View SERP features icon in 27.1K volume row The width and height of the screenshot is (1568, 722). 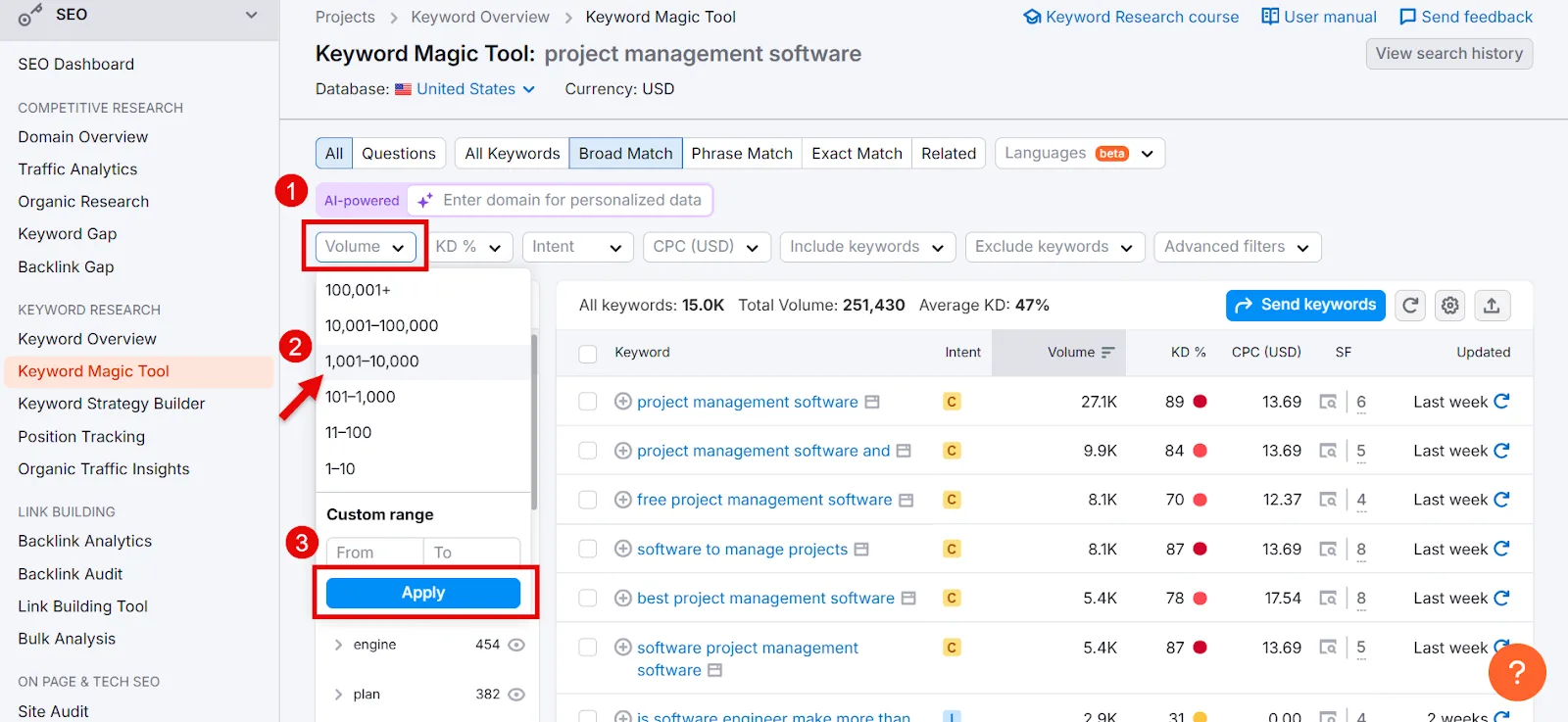point(1328,402)
